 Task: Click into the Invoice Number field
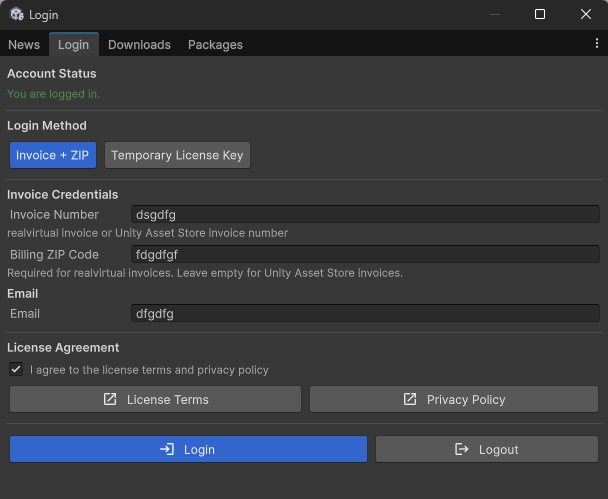(x=365, y=214)
